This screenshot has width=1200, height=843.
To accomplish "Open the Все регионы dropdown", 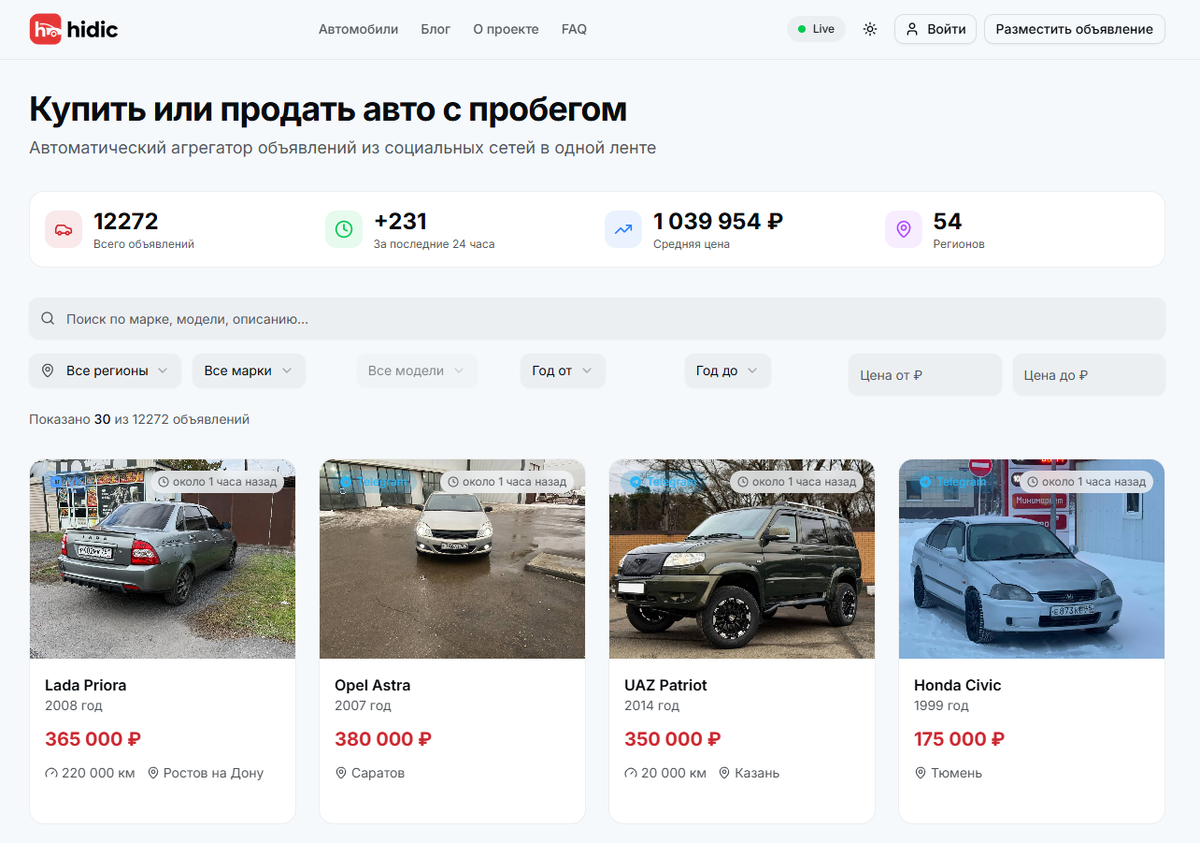I will [105, 371].
